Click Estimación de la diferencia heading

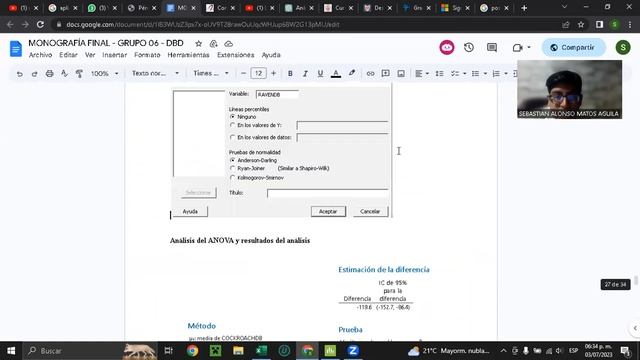pyautogui.click(x=384, y=269)
